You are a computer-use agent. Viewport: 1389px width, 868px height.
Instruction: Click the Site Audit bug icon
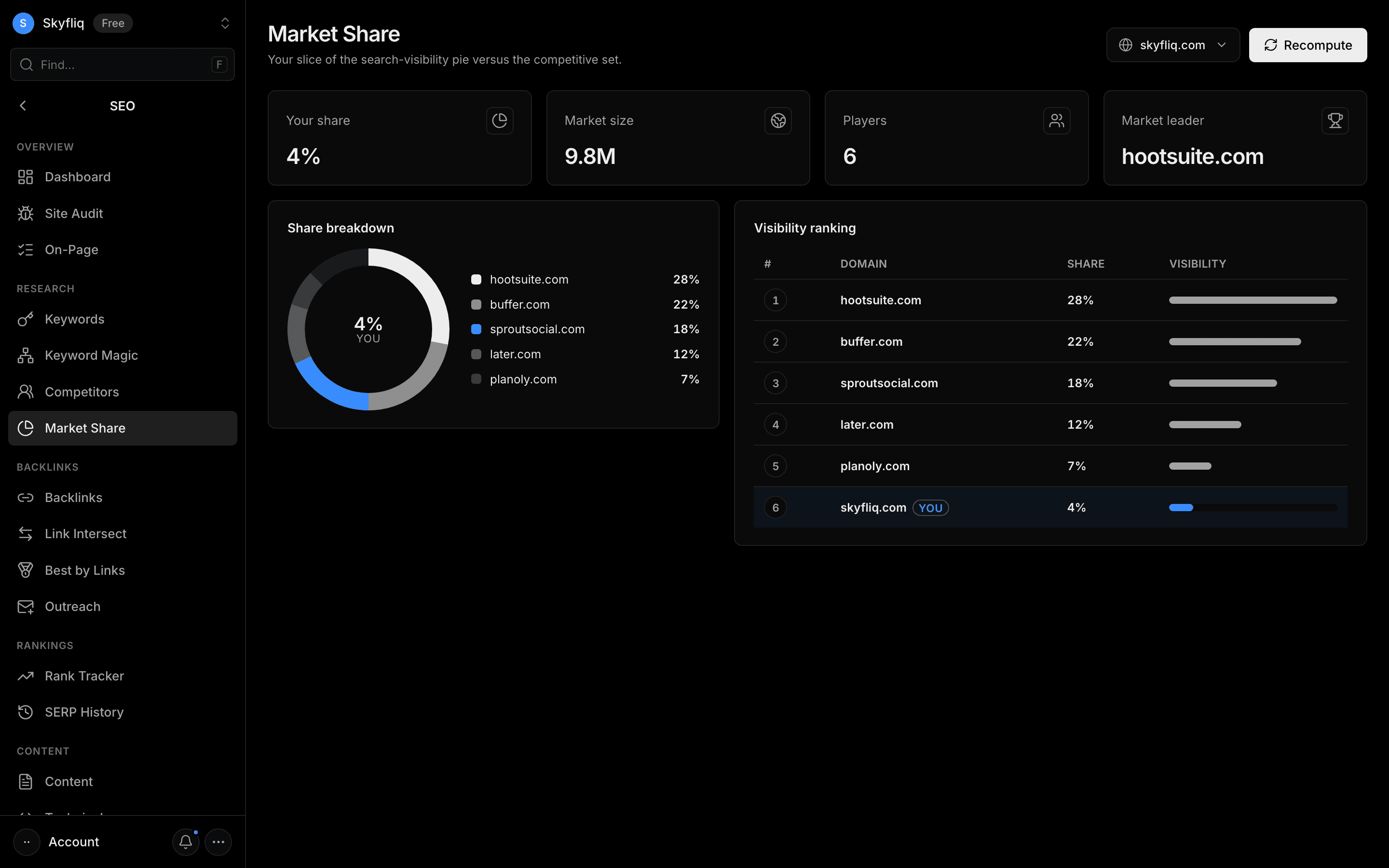25,213
